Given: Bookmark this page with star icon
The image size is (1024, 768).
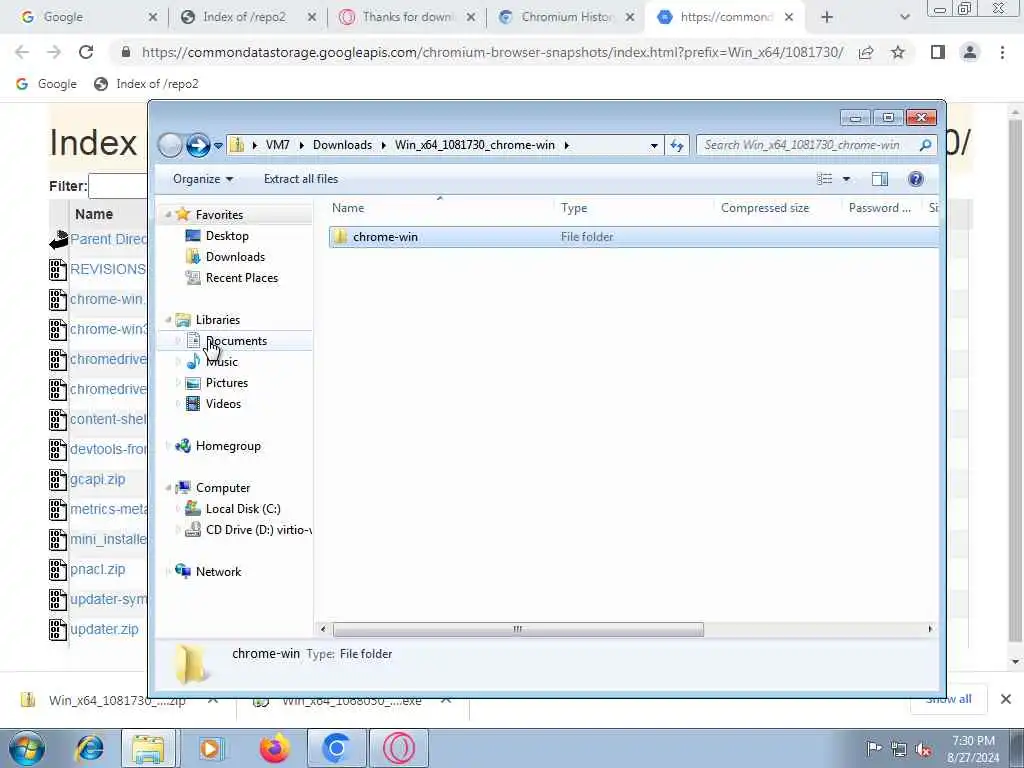Looking at the screenshot, I should coord(898,52).
